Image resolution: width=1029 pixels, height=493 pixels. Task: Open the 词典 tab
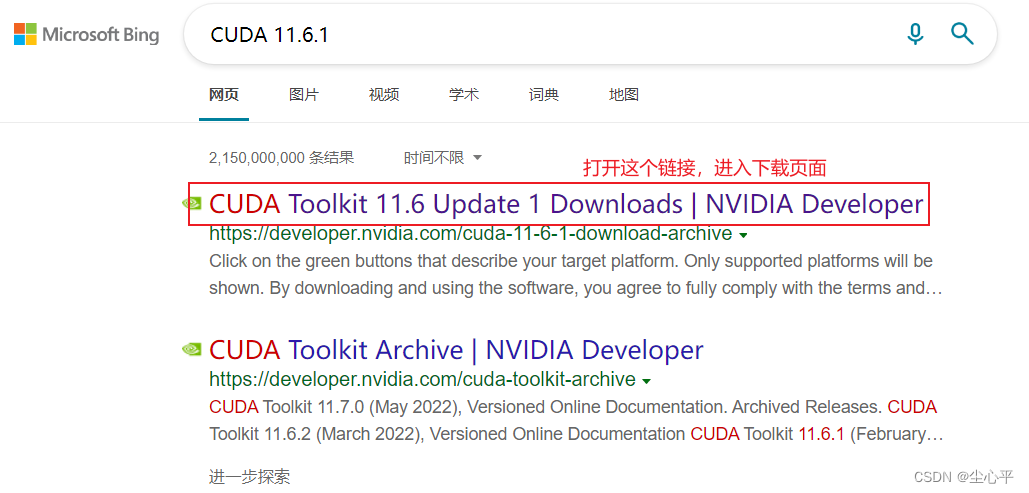point(544,95)
